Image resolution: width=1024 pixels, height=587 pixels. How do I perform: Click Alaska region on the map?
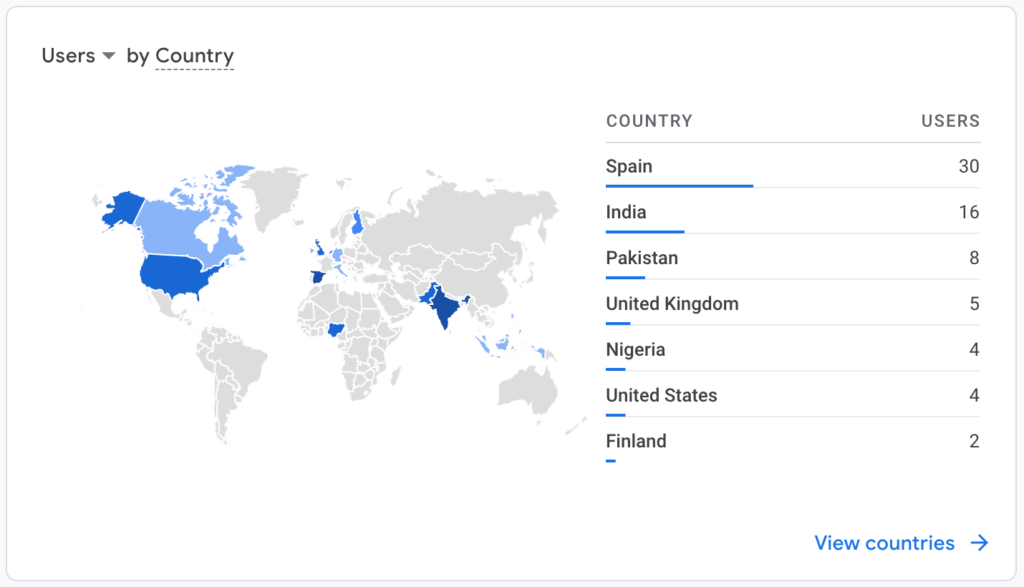[123, 209]
